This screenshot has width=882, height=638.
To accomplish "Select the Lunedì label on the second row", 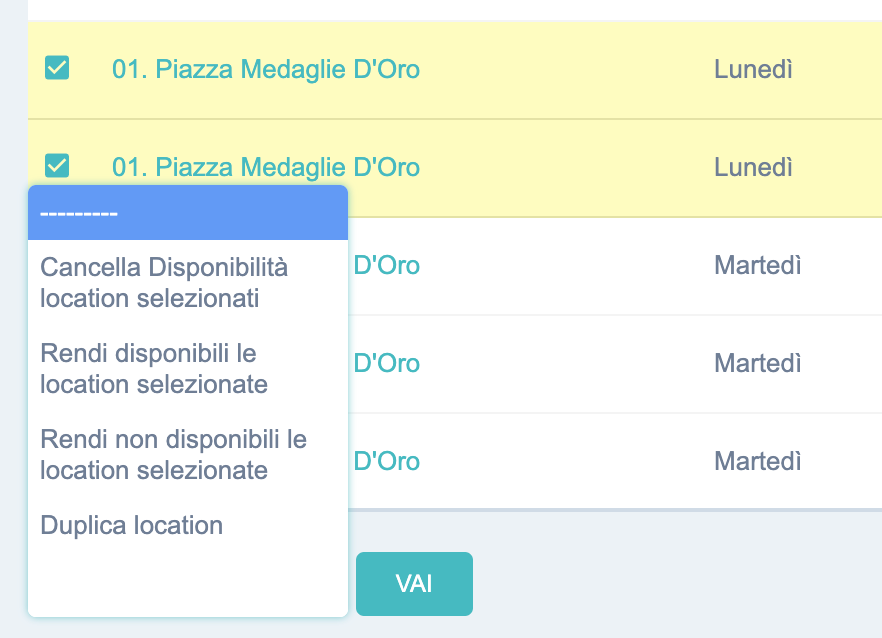I will [753, 167].
